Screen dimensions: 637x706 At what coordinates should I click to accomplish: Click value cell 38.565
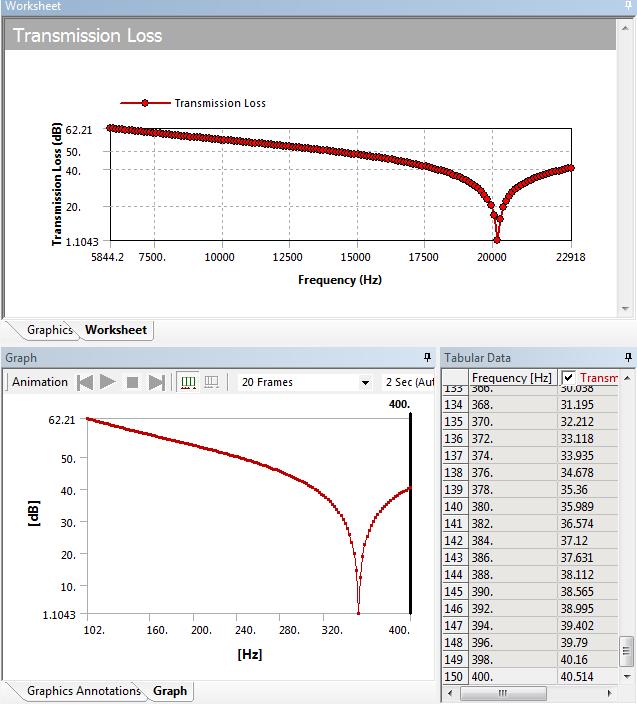[588, 592]
